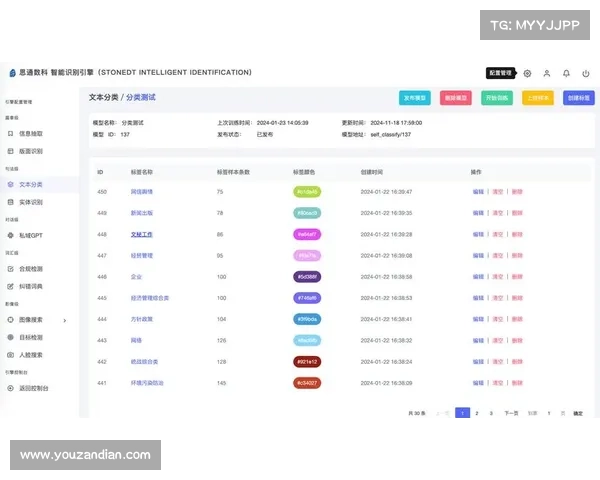Click the 文本分类 sidebar icon
This screenshot has height=480, width=600.
pyautogui.click(x=11, y=184)
